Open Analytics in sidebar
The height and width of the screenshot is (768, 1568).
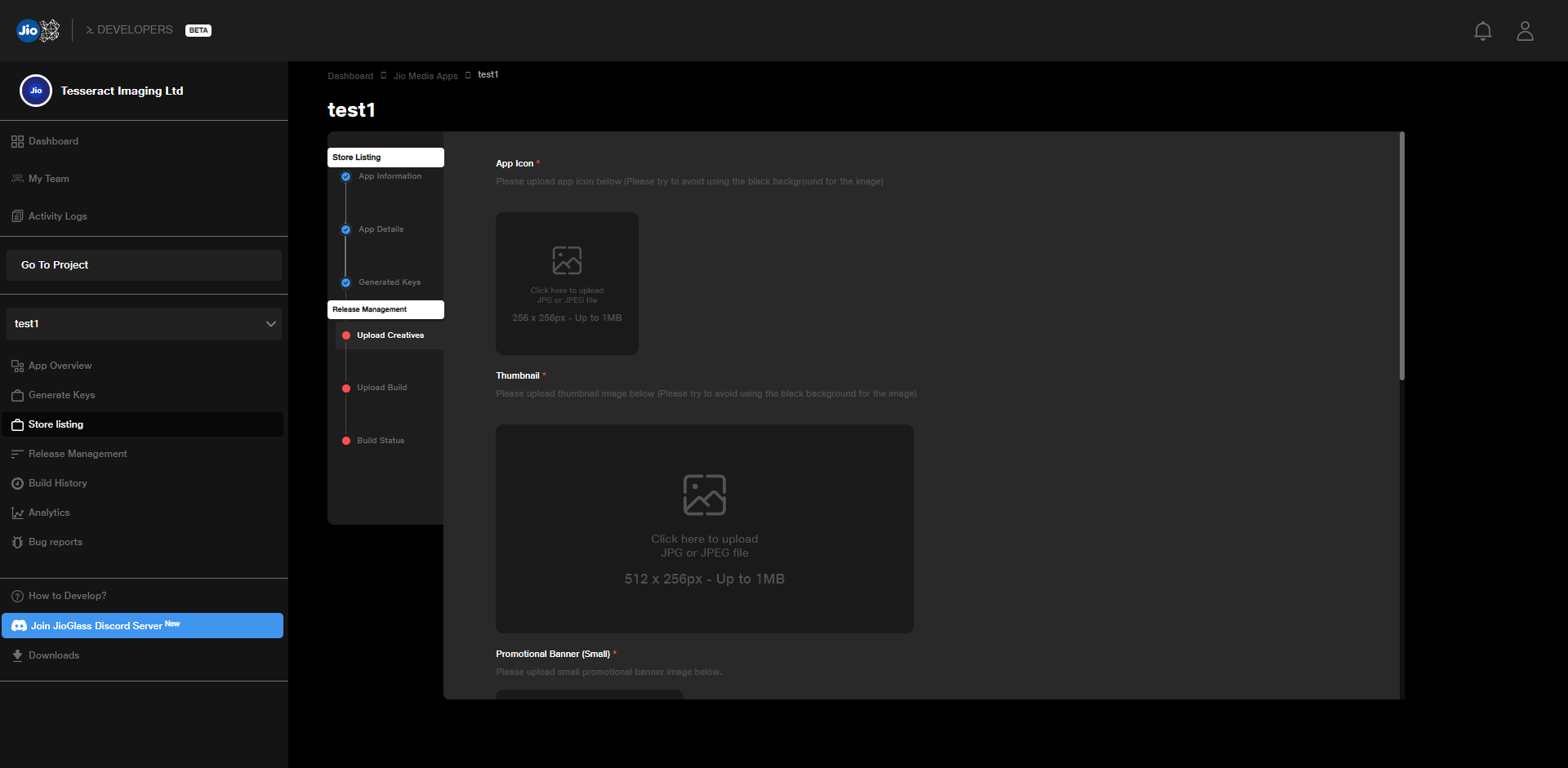(49, 513)
